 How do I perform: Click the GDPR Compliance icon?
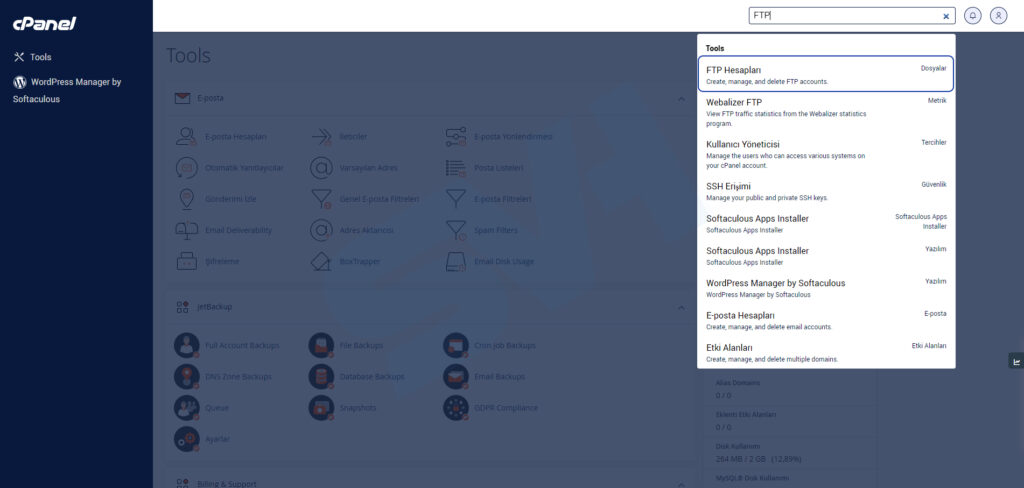coord(455,408)
